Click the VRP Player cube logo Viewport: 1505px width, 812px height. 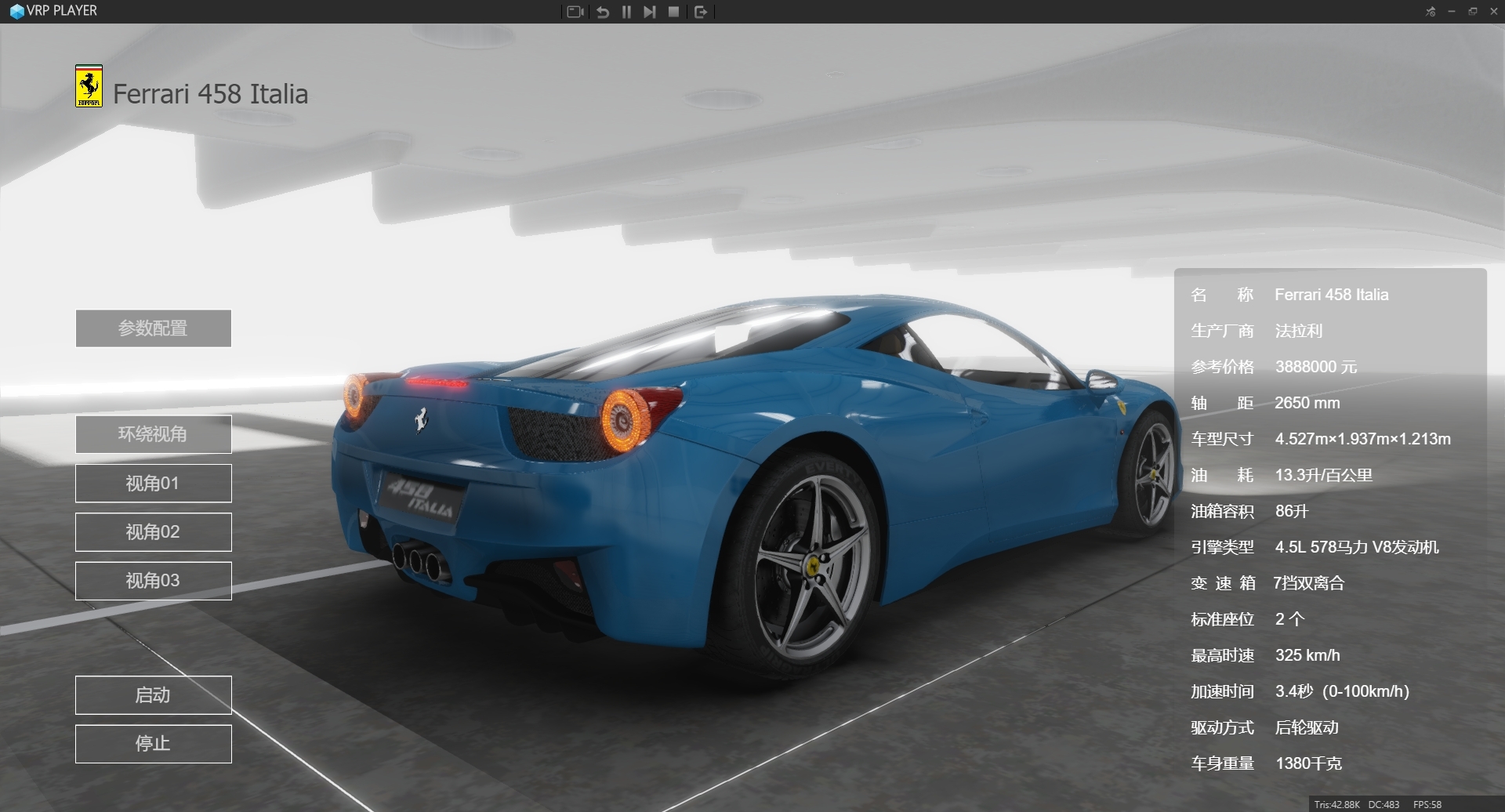tap(16, 12)
